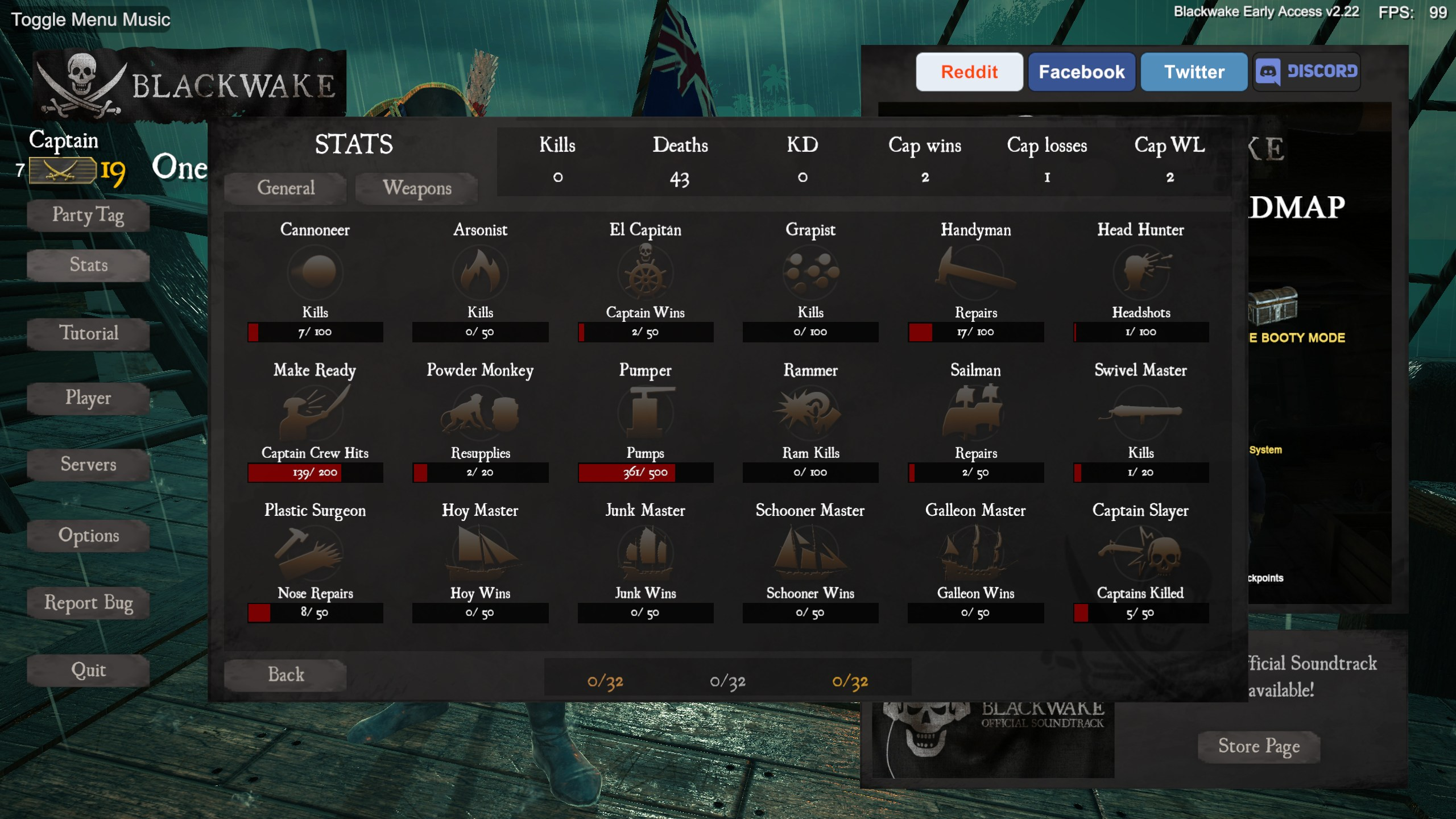Open the Servers menu
The height and width of the screenshot is (819, 1456).
[88, 464]
